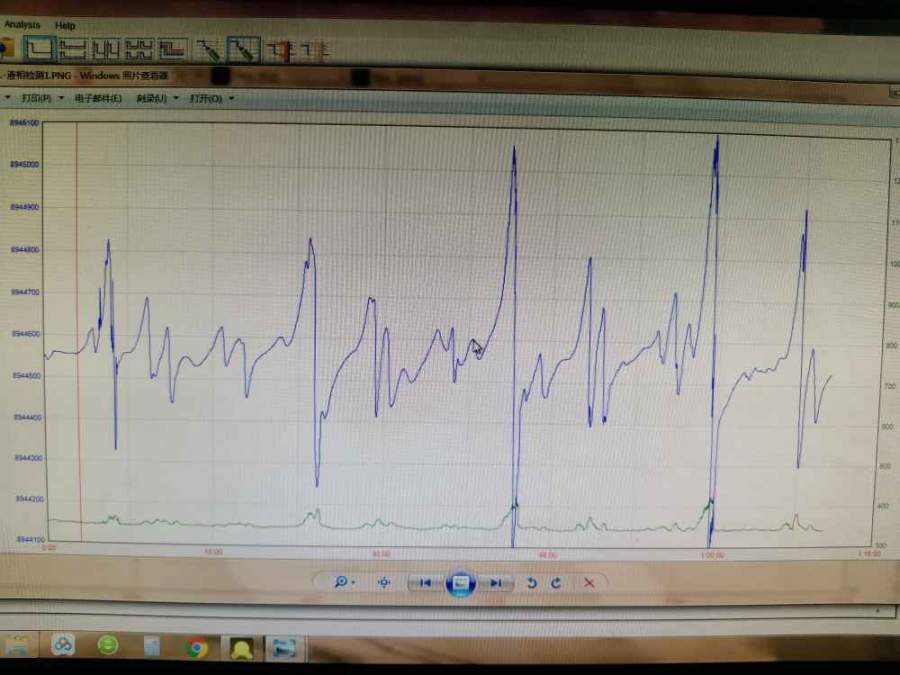Select the layout icon with red bar

click(173, 50)
